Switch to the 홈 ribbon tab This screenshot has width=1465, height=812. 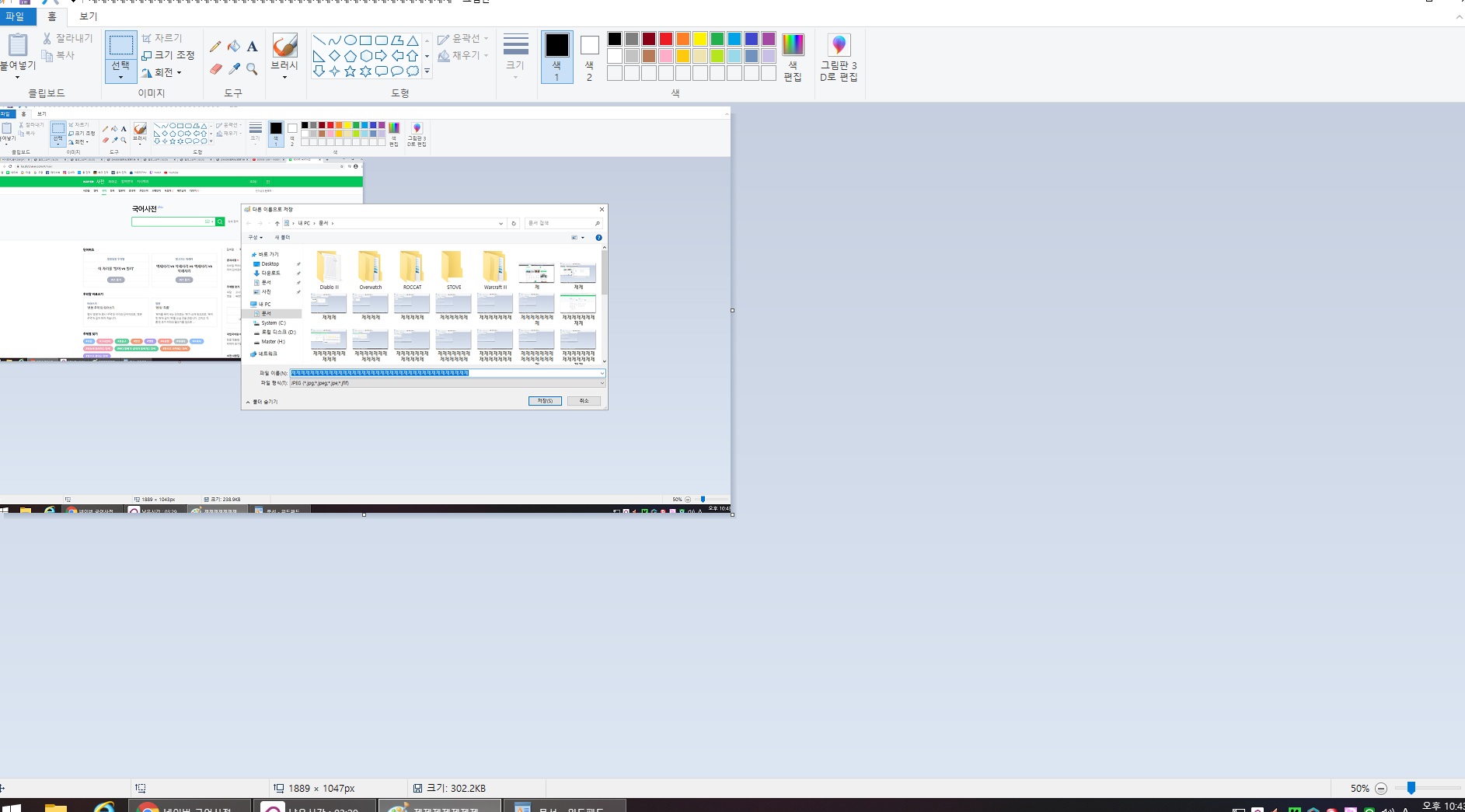coord(52,16)
